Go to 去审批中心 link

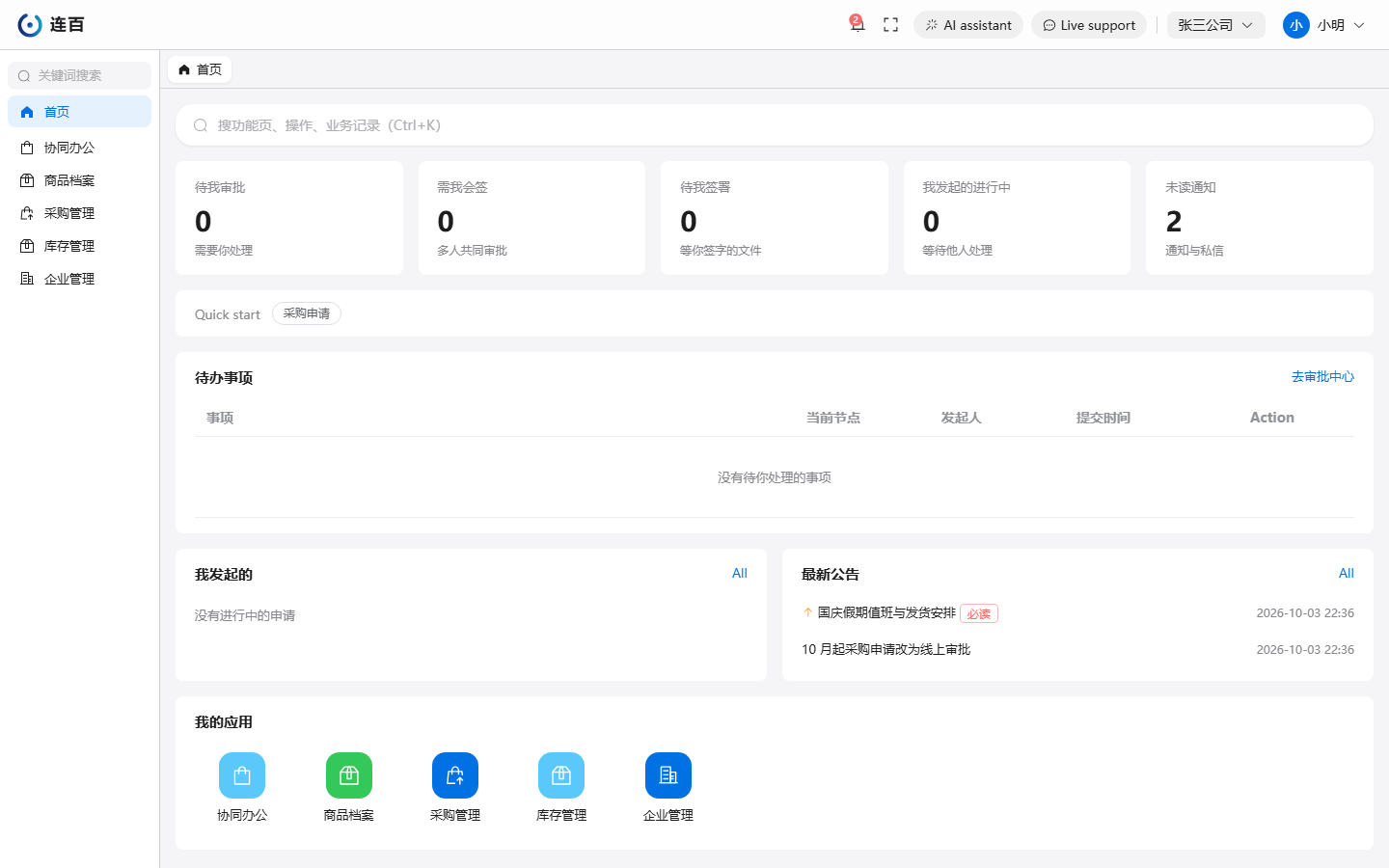pos(1322,377)
